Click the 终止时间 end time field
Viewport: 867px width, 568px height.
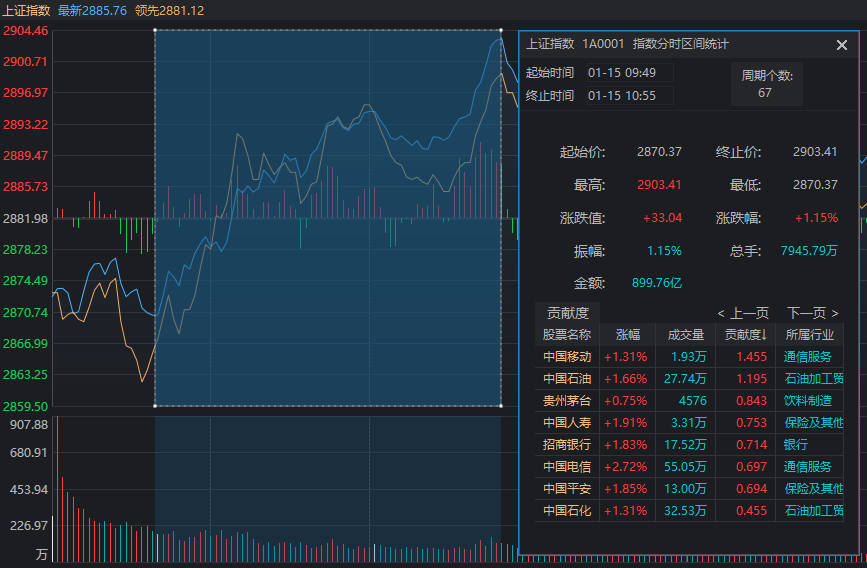tap(629, 95)
